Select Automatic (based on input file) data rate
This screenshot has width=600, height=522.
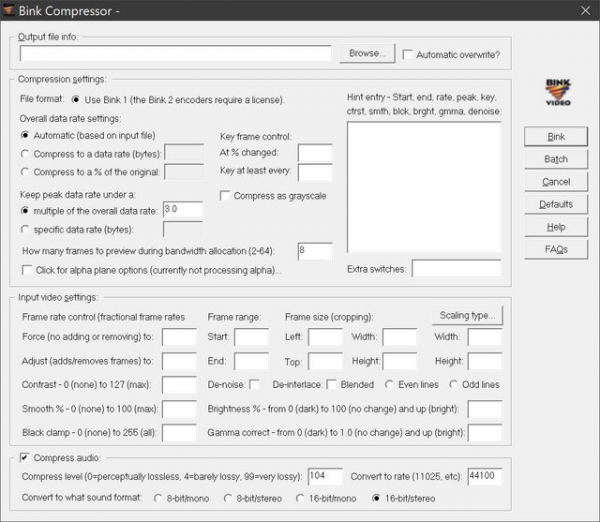[25, 135]
